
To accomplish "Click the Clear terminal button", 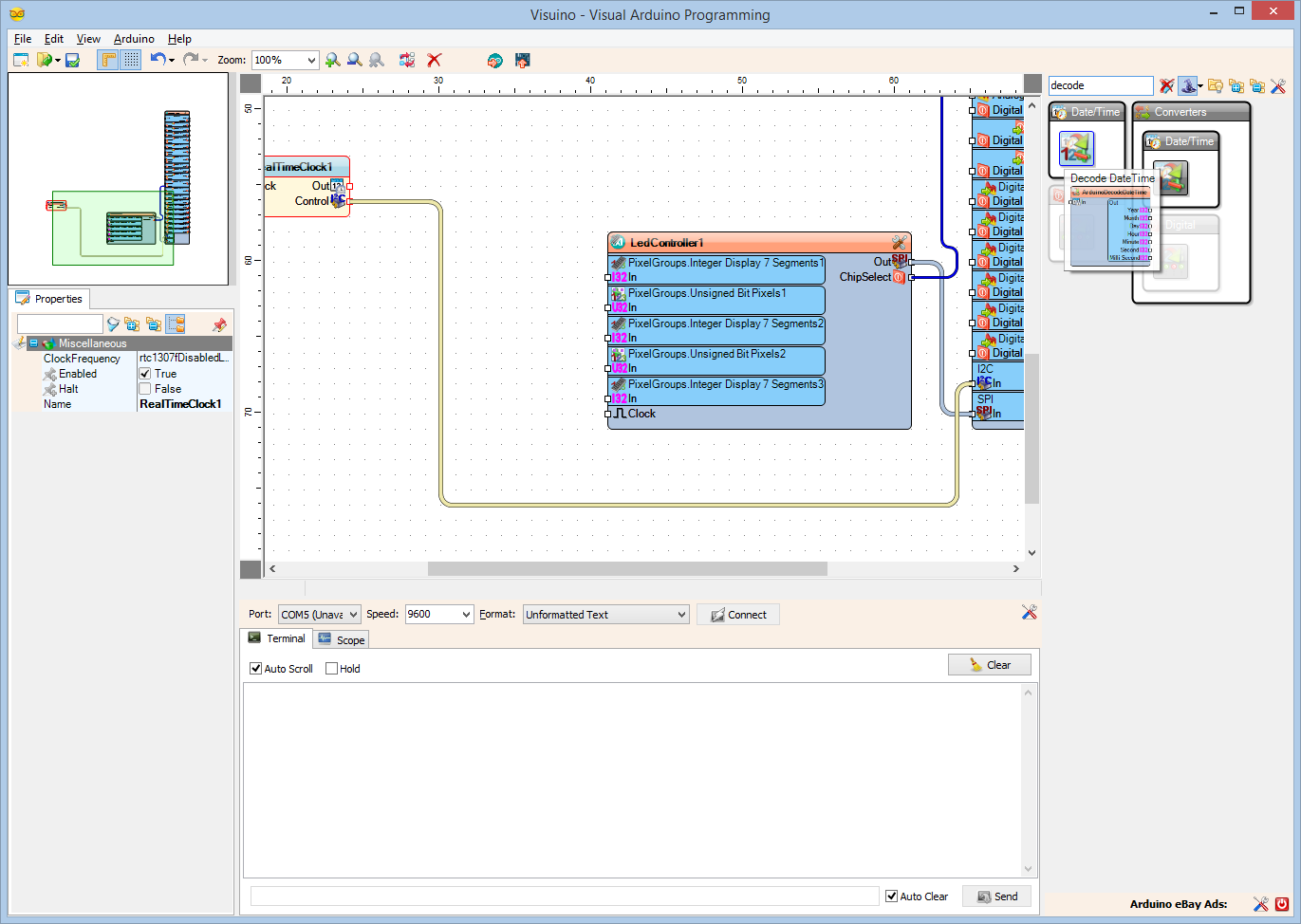I will click(989, 665).
